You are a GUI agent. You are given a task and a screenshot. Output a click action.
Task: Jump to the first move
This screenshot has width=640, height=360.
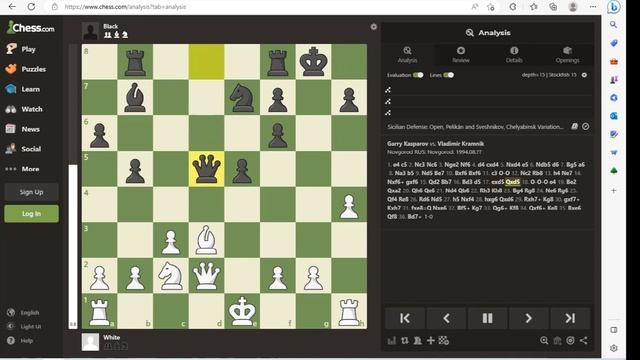[x=405, y=318]
